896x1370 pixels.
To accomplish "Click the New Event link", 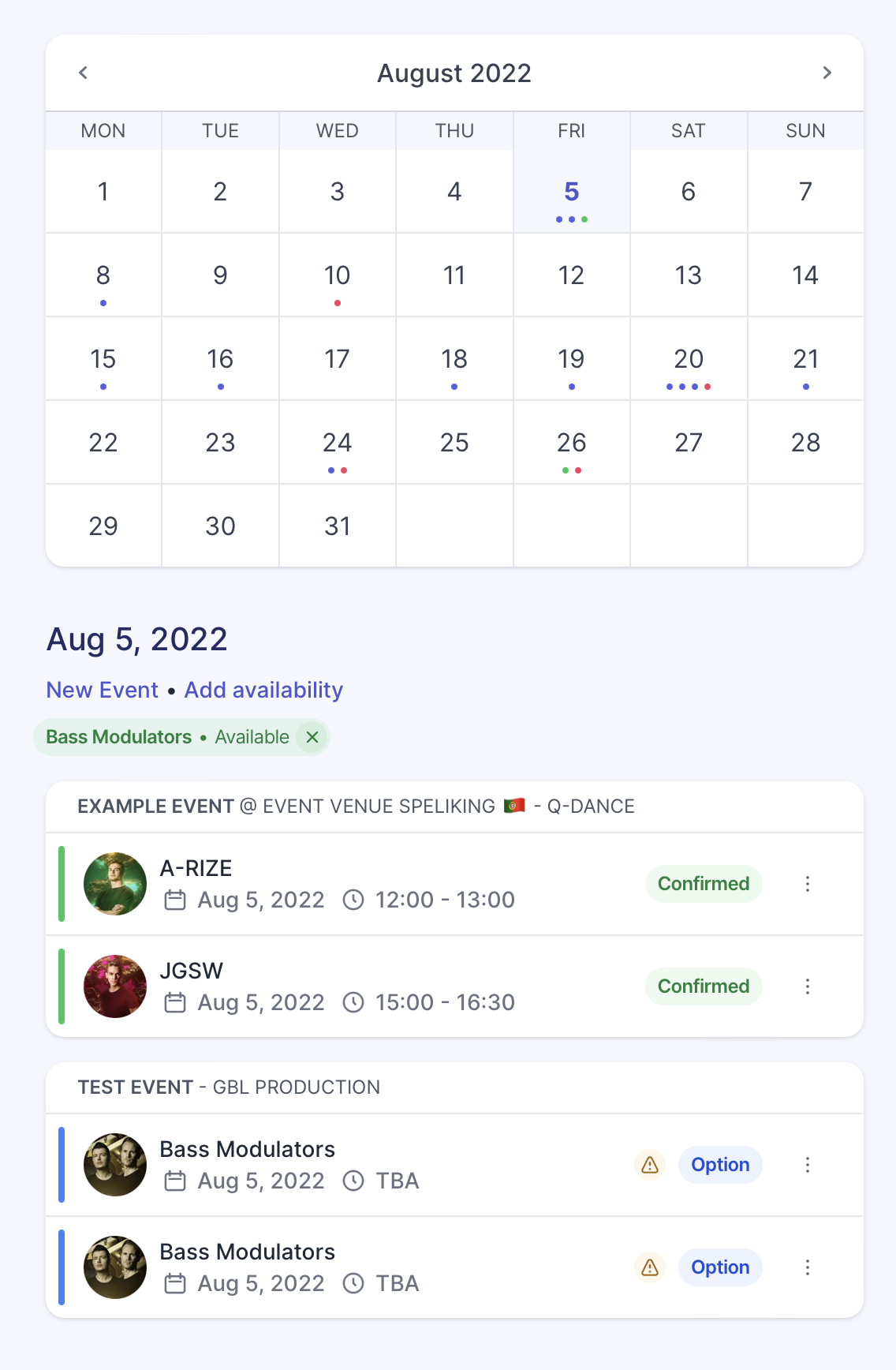I will [103, 690].
